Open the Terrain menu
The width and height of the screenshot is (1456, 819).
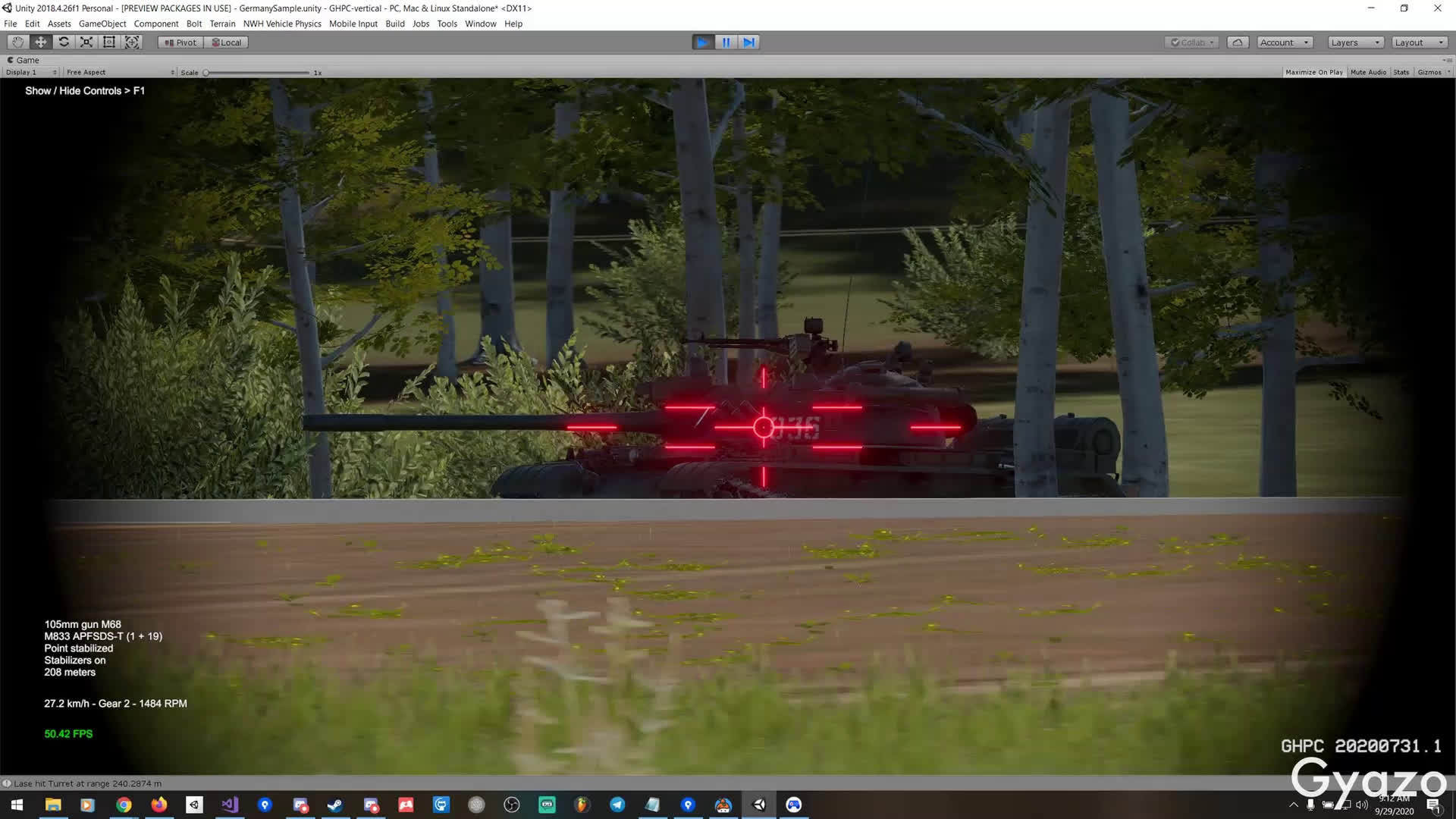tap(223, 24)
